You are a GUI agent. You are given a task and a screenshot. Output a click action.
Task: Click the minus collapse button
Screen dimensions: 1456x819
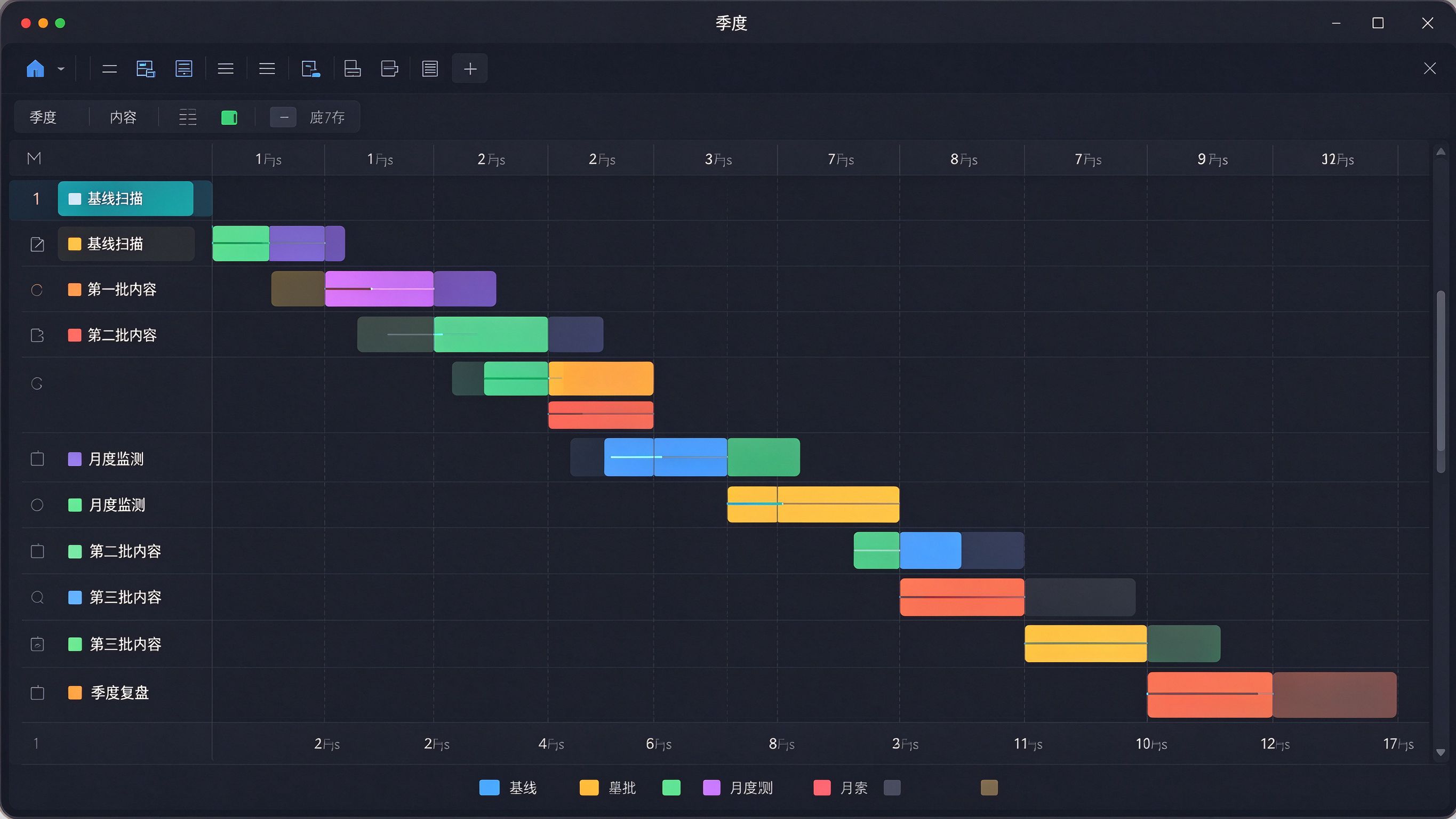[284, 117]
